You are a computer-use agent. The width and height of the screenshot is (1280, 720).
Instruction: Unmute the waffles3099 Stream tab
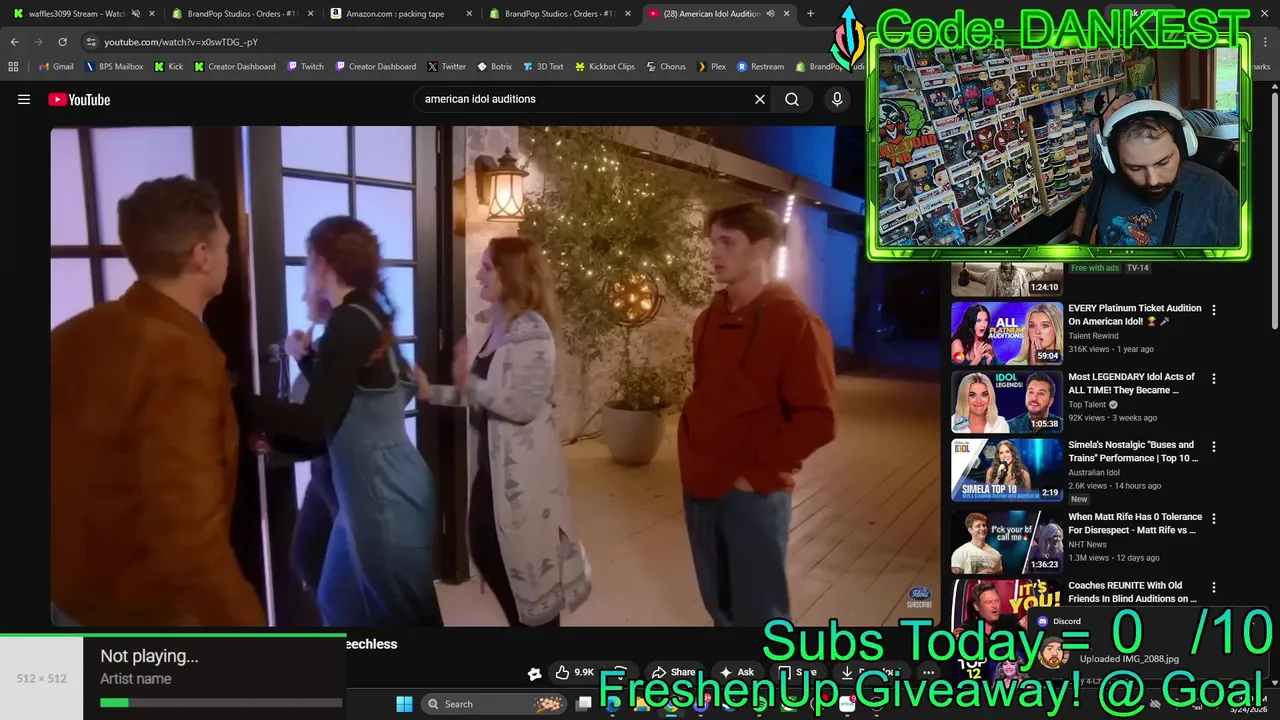coord(135,14)
